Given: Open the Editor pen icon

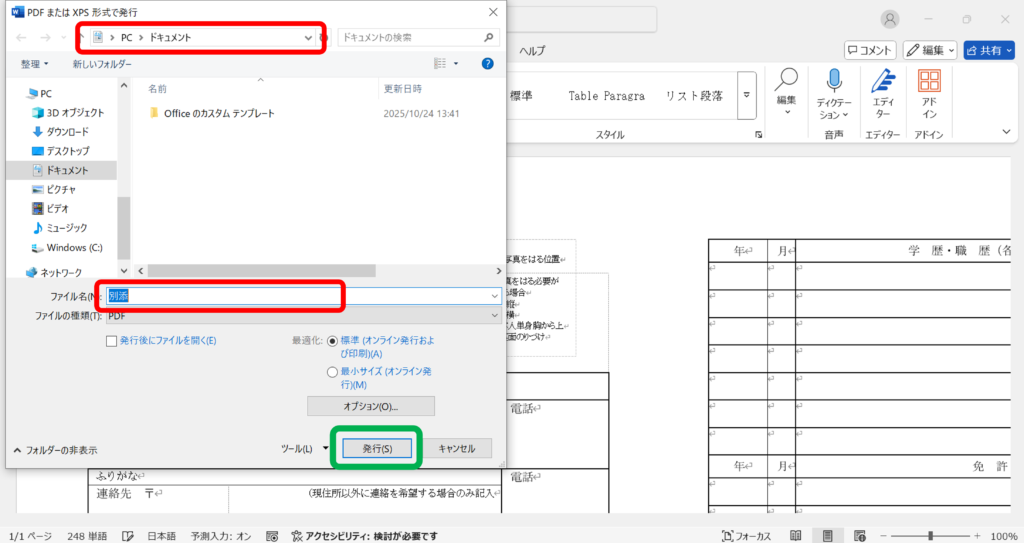Looking at the screenshot, I should point(883,82).
